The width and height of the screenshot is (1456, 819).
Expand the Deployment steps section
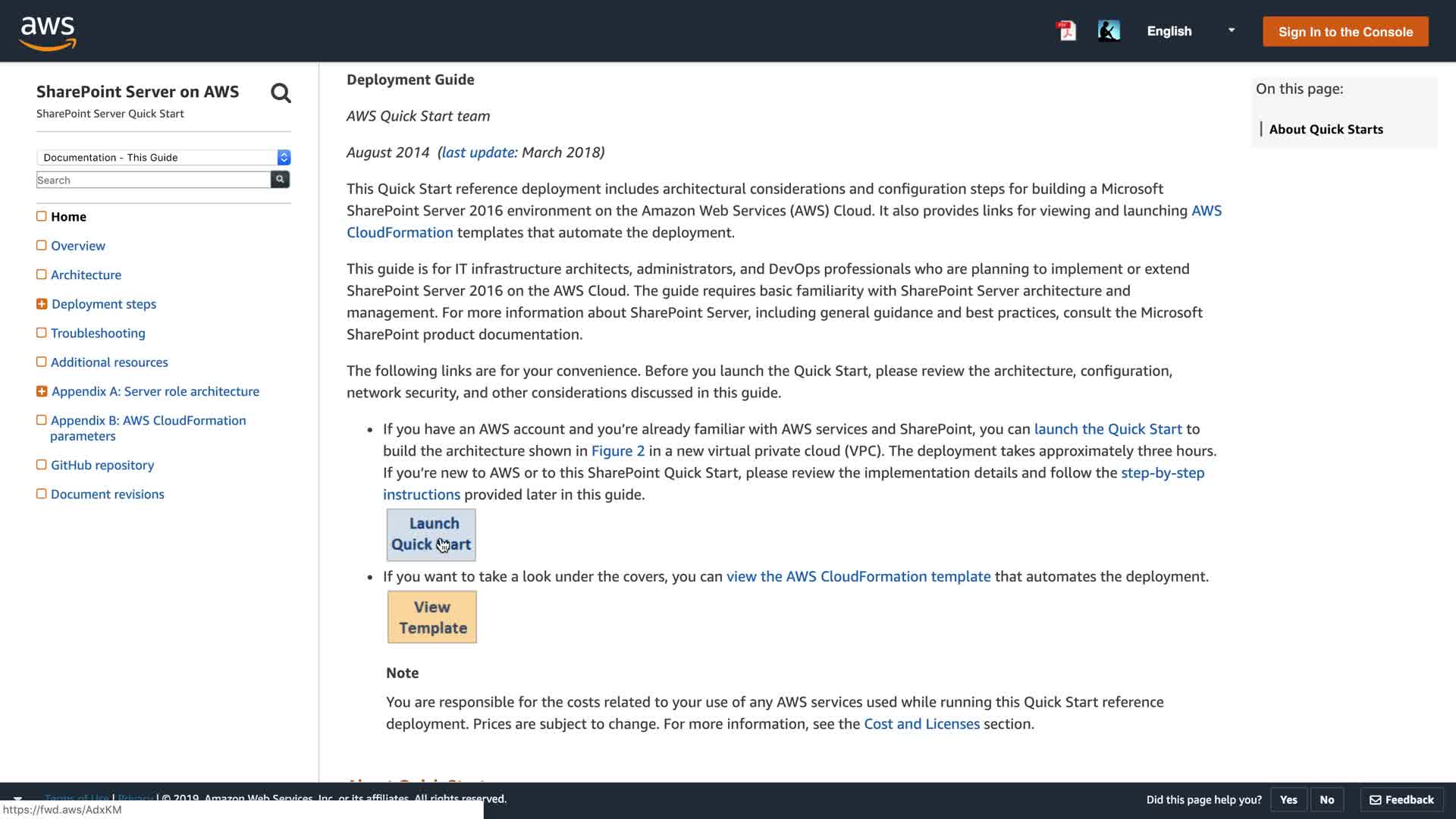click(x=42, y=304)
